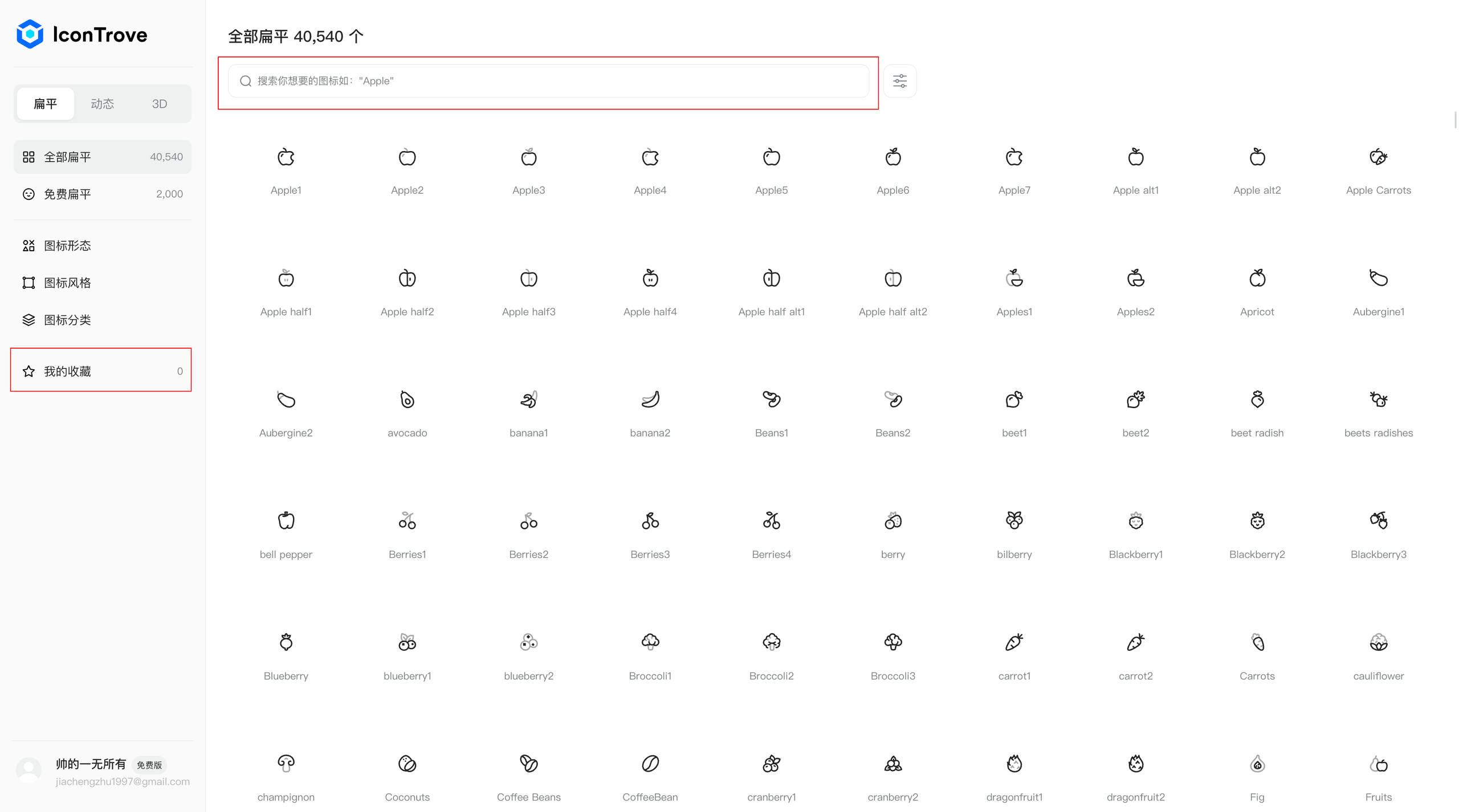This screenshot has width=1459, height=812.
Task: Click the carrot1 icon
Action: point(1014,642)
